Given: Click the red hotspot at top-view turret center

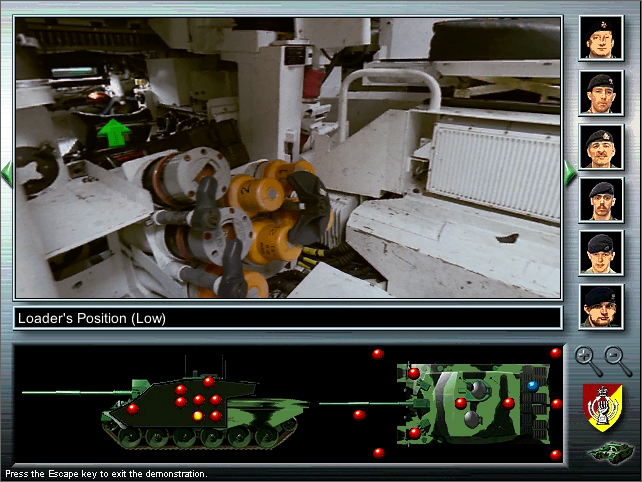Looking at the screenshot, I should (461, 403).
